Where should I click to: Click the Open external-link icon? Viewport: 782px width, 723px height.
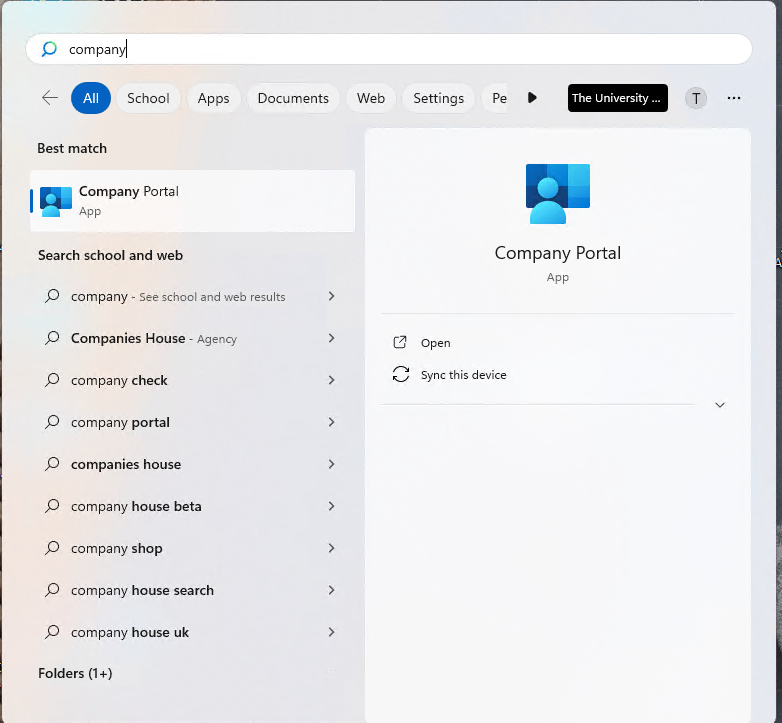pos(400,342)
